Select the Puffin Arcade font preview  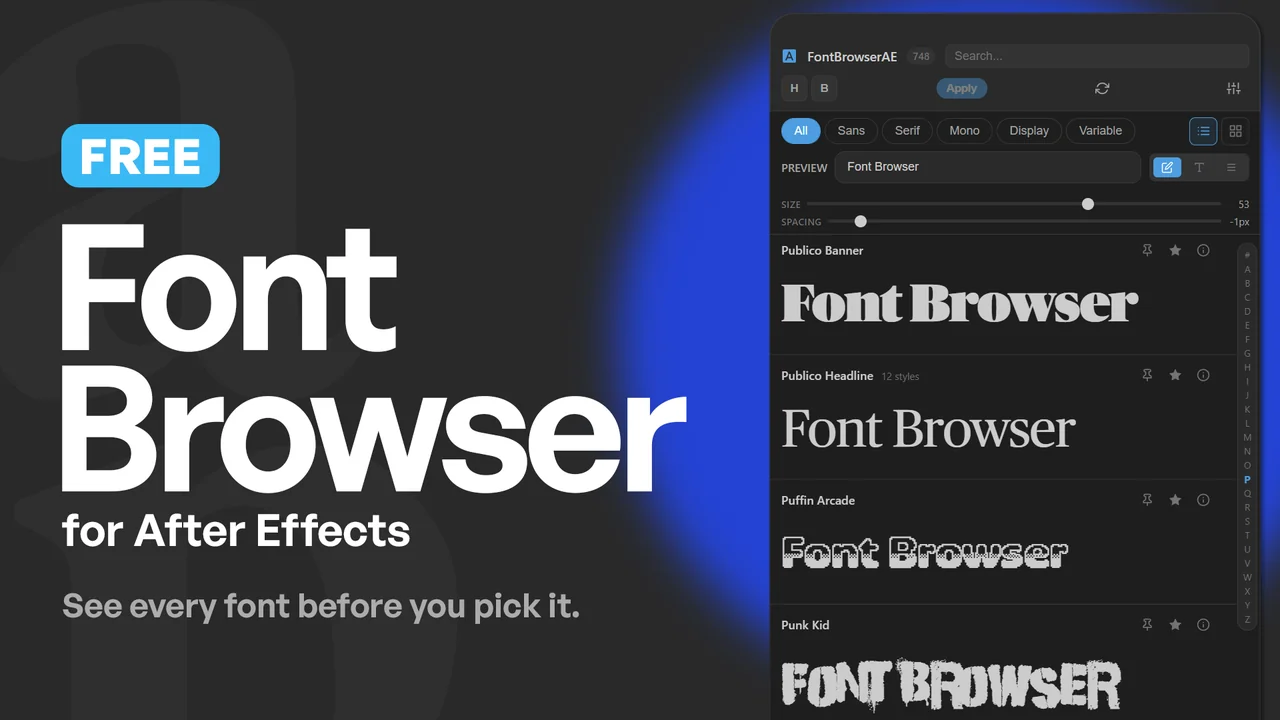[925, 553]
